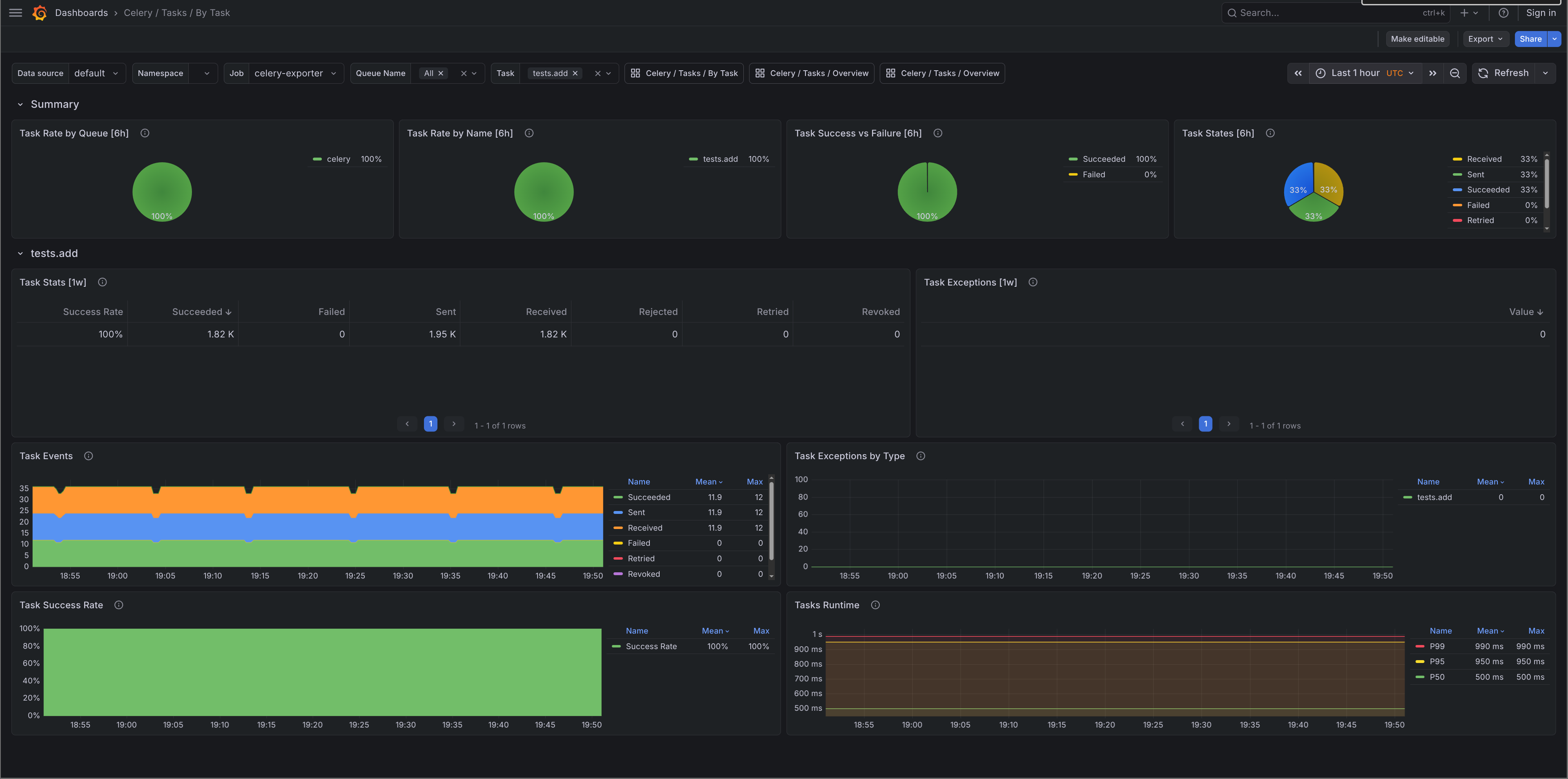The image size is (1568, 779).
Task: Click the Make editable button
Action: tap(1418, 38)
